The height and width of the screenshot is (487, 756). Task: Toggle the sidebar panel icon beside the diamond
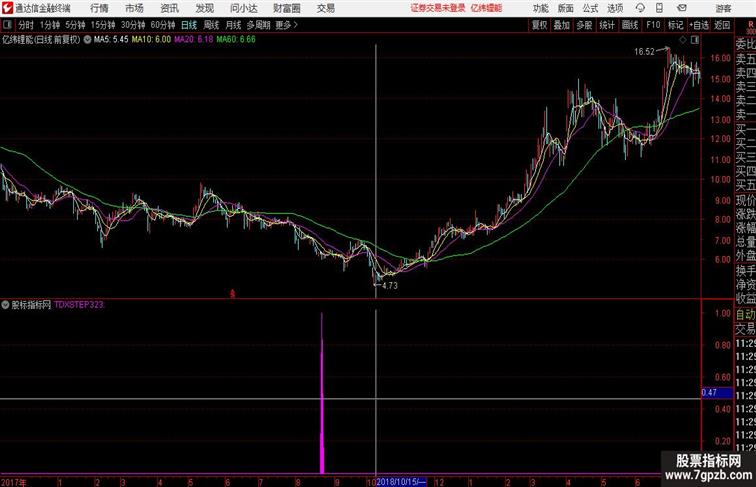(695, 40)
